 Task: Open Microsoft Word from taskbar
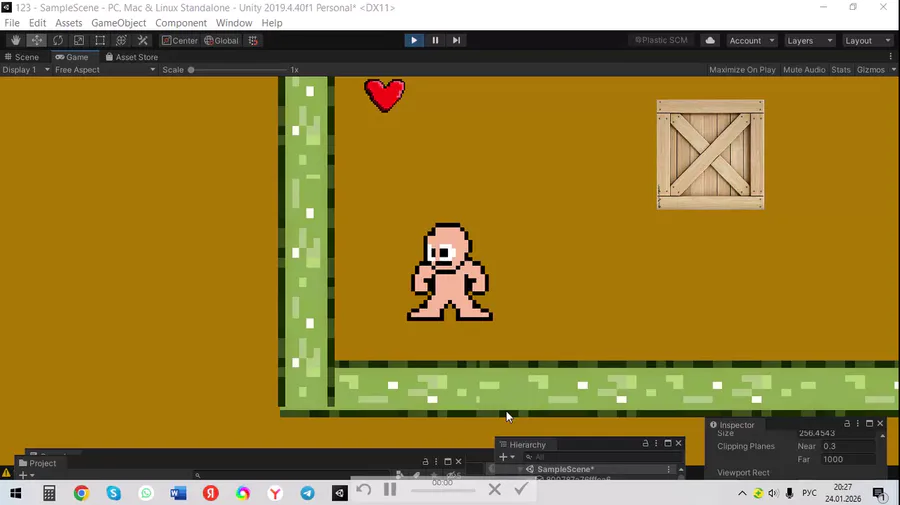tap(178, 493)
